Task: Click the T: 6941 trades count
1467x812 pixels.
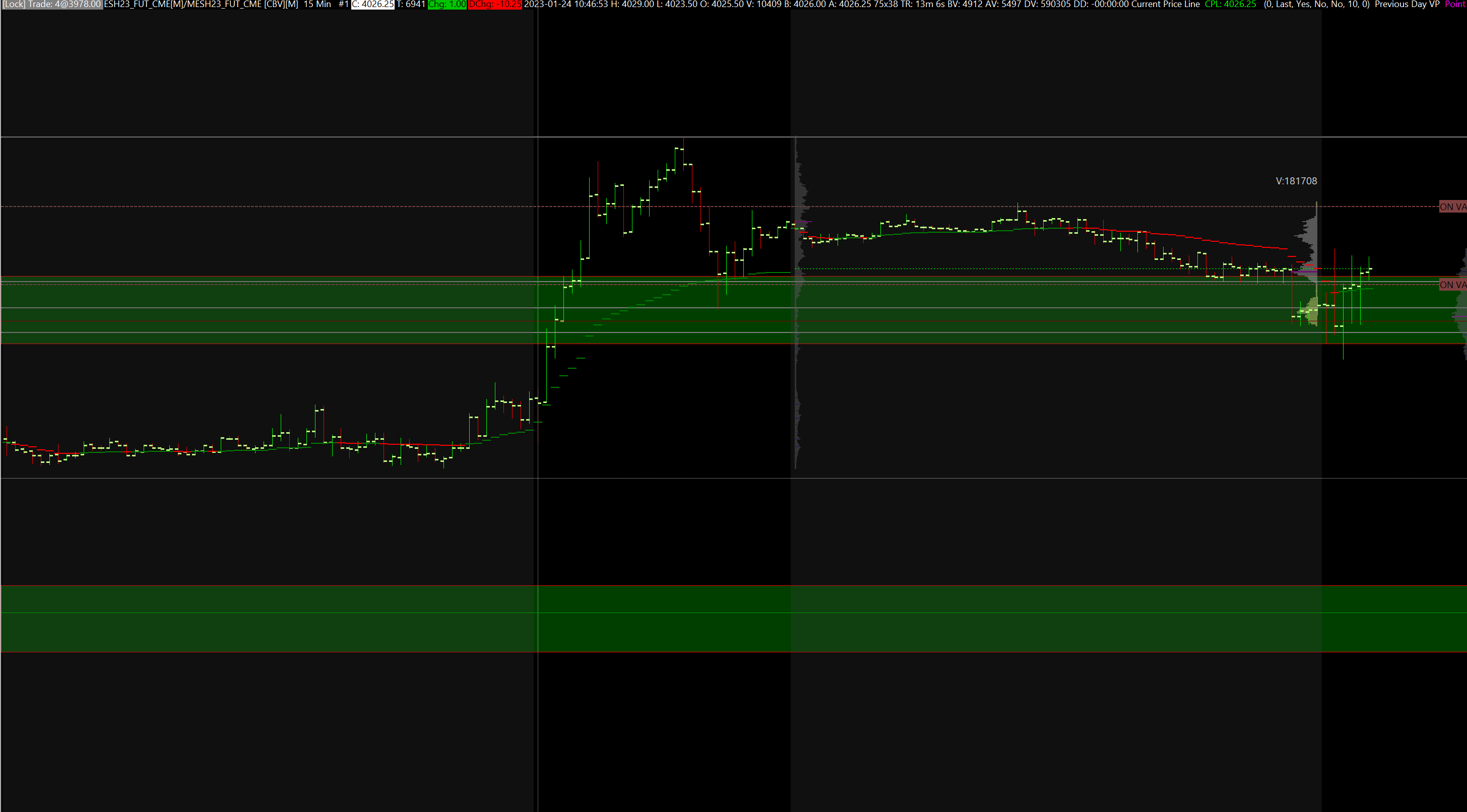Action: (411, 5)
